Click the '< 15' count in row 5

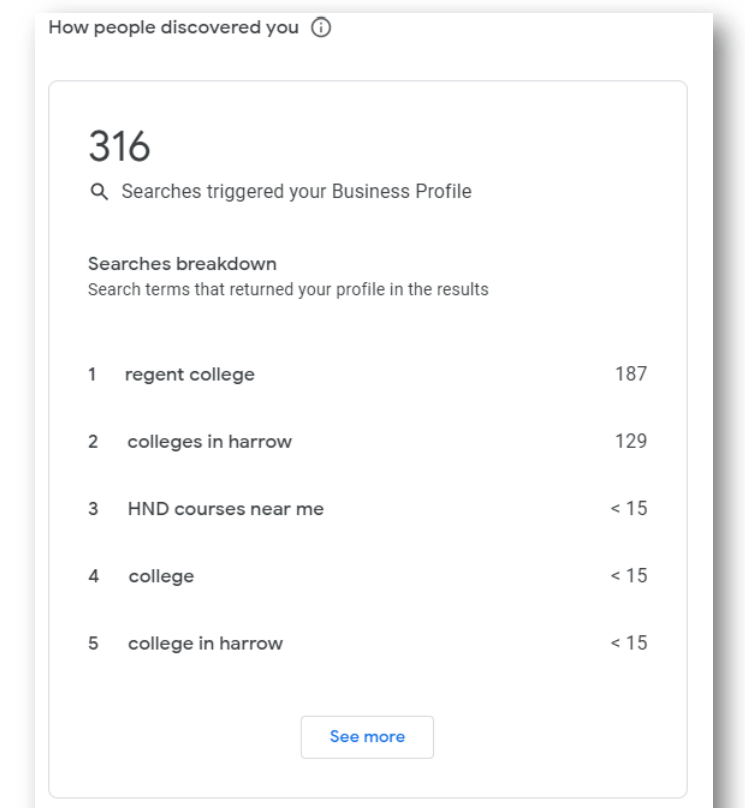[629, 643]
